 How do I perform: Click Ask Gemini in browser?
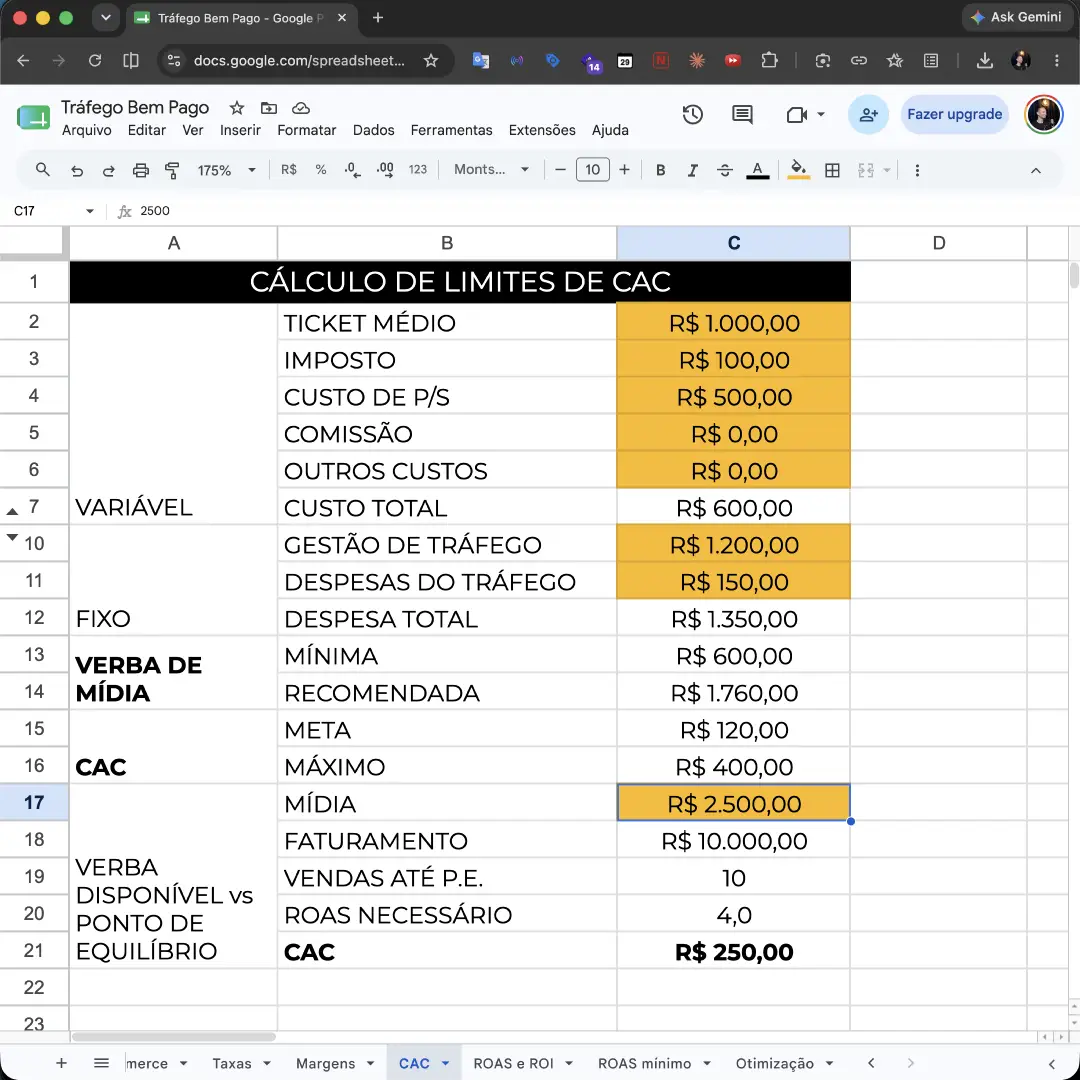(x=1016, y=17)
